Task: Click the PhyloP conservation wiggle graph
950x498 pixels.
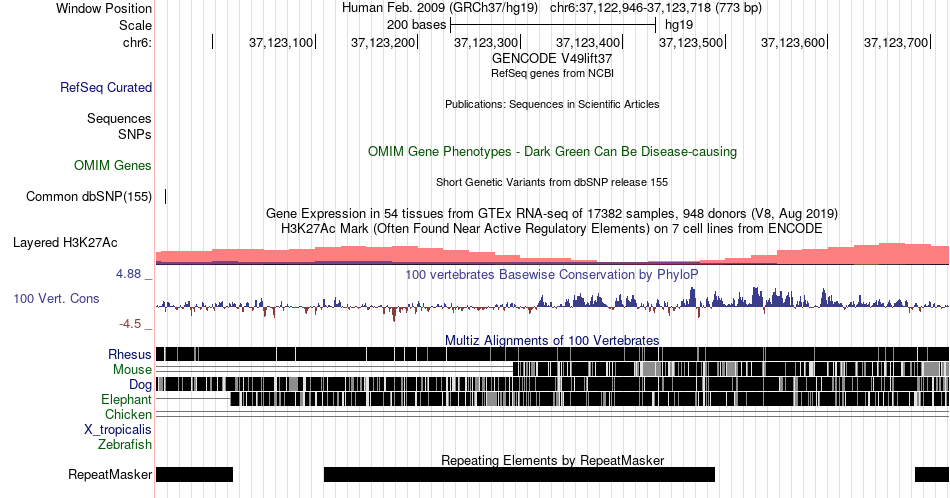Action: [552, 302]
